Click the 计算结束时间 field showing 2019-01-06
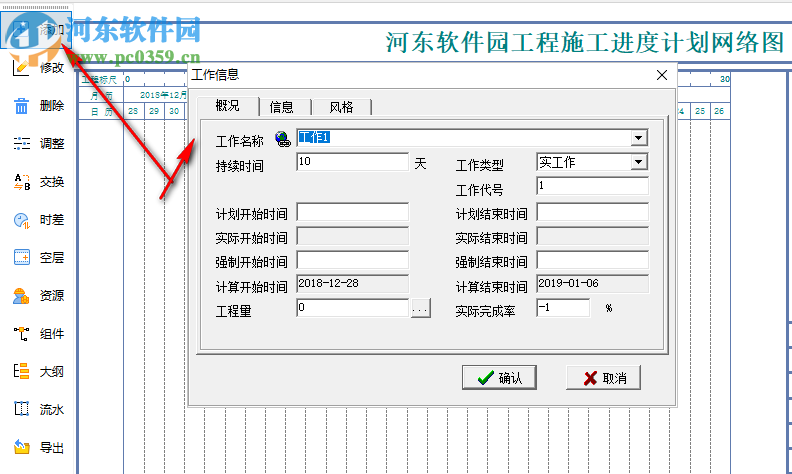This screenshot has height=474, width=792. 592,284
